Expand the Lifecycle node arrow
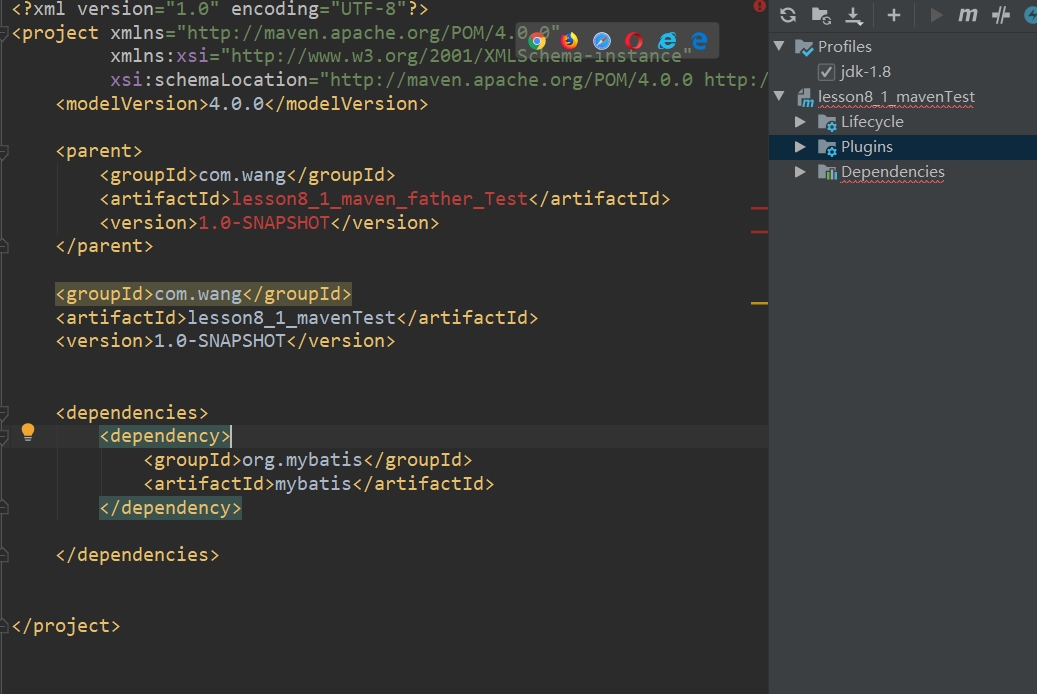 pos(800,122)
